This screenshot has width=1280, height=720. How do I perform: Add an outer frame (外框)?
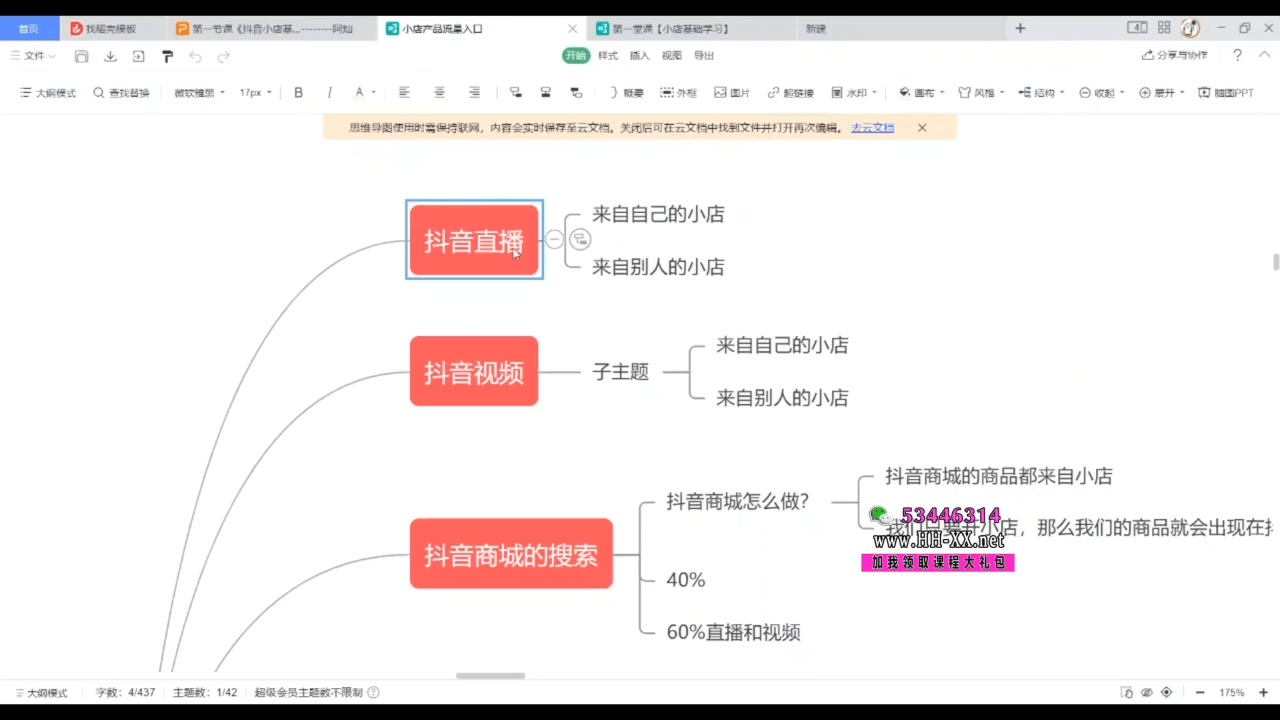679,92
